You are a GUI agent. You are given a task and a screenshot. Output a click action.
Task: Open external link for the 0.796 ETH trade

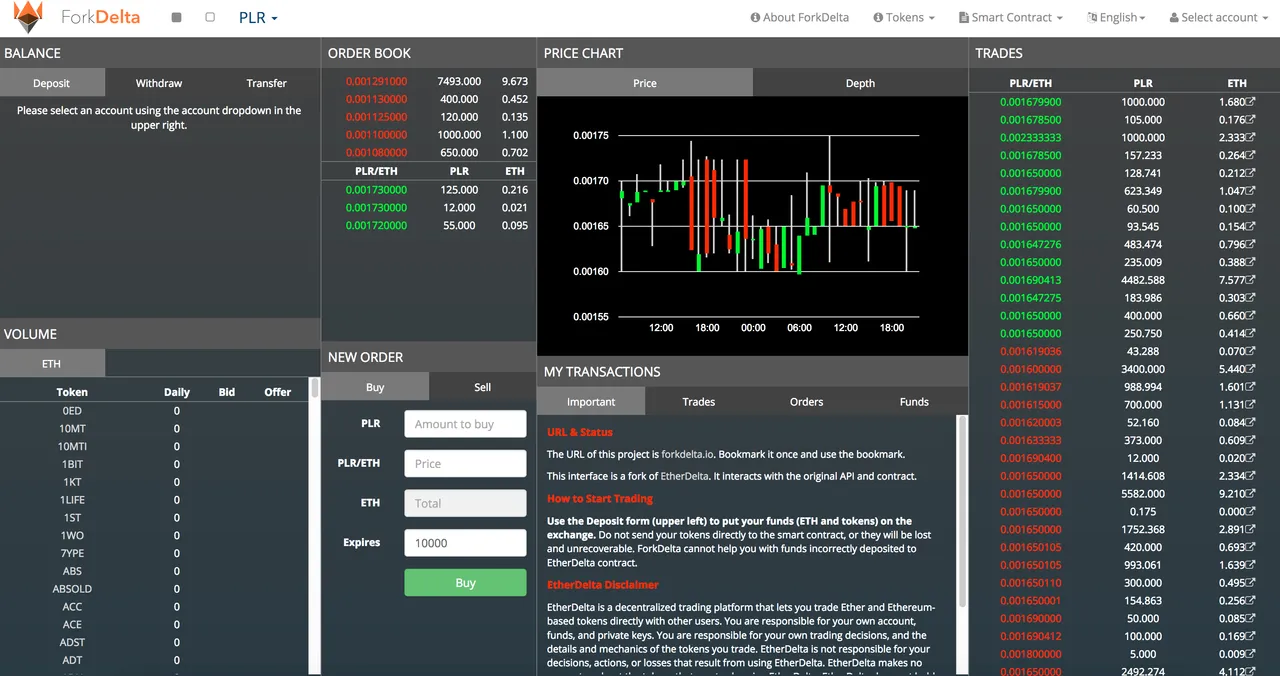coord(1251,244)
